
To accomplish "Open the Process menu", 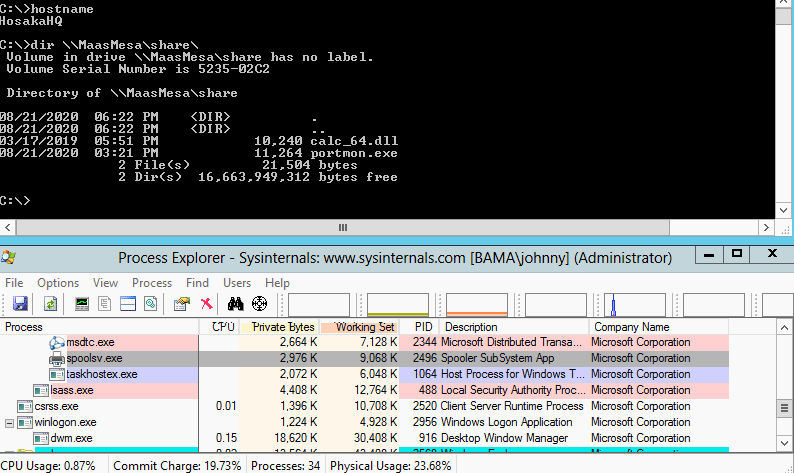I will click(152, 283).
